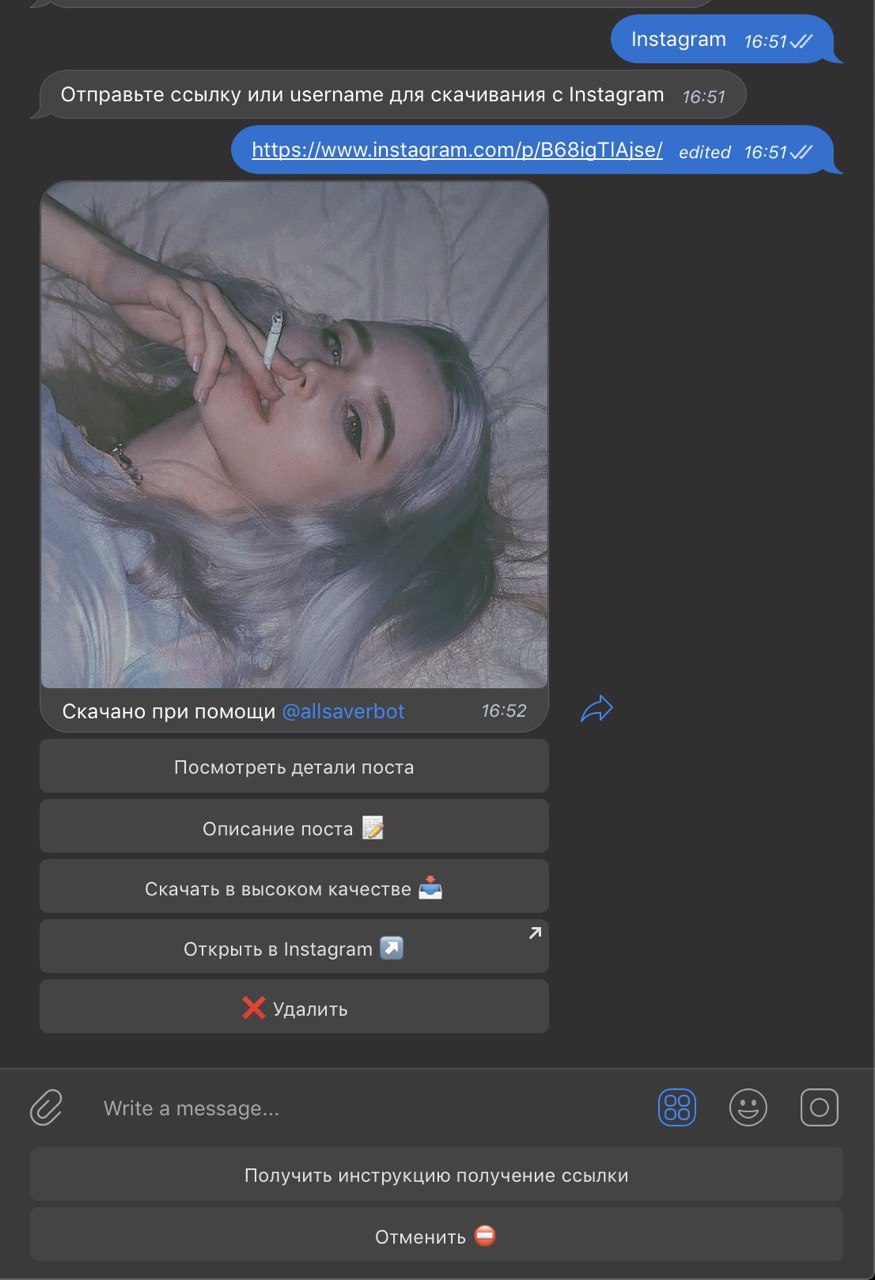Click the "edited" label on the link message
This screenshot has height=1280, width=875.
[x=705, y=152]
